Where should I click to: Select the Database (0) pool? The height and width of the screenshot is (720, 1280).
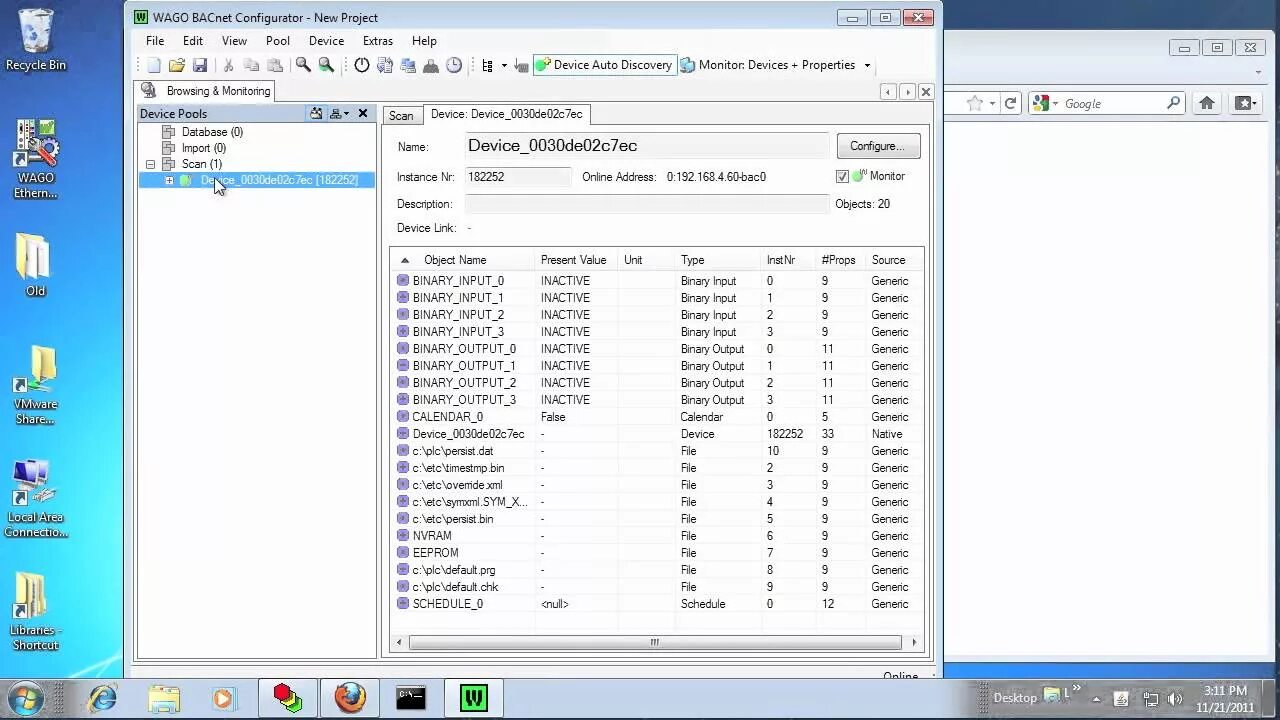[x=212, y=132]
